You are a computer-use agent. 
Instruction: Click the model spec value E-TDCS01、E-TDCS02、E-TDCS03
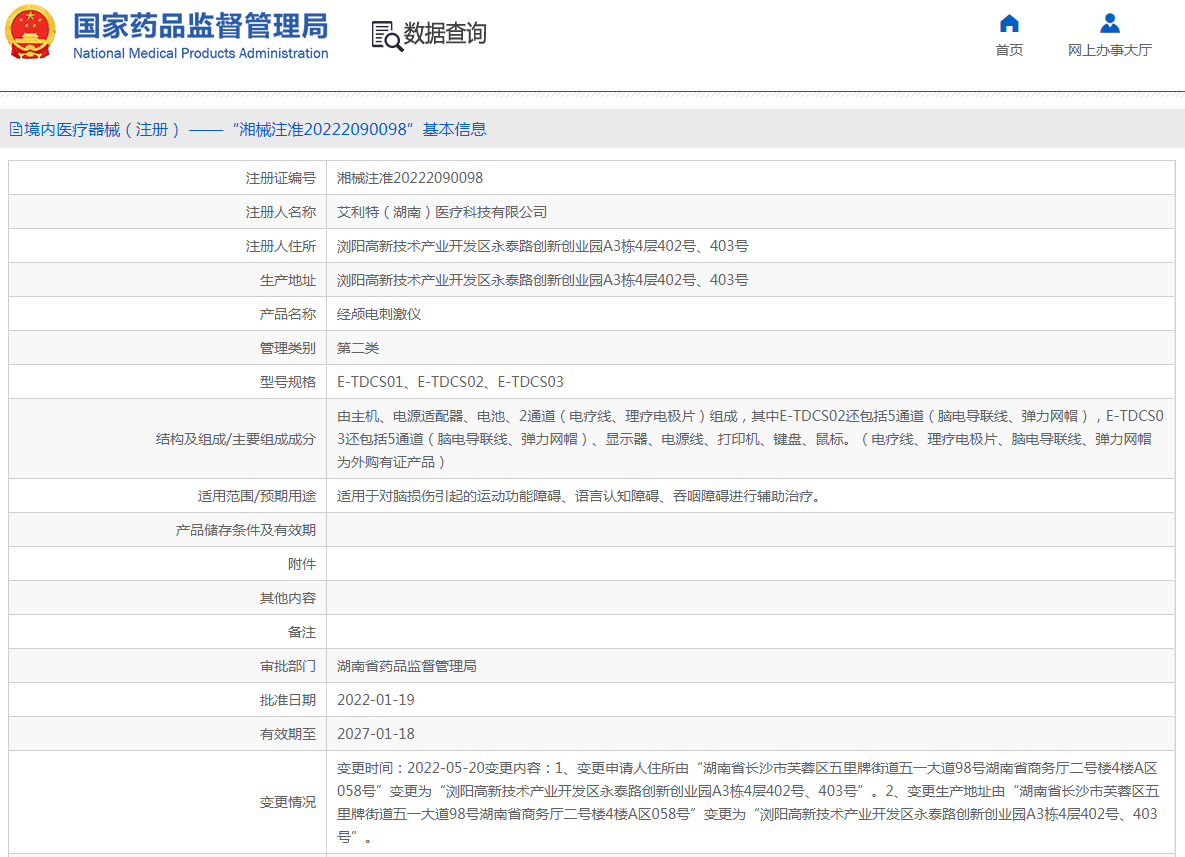(450, 382)
